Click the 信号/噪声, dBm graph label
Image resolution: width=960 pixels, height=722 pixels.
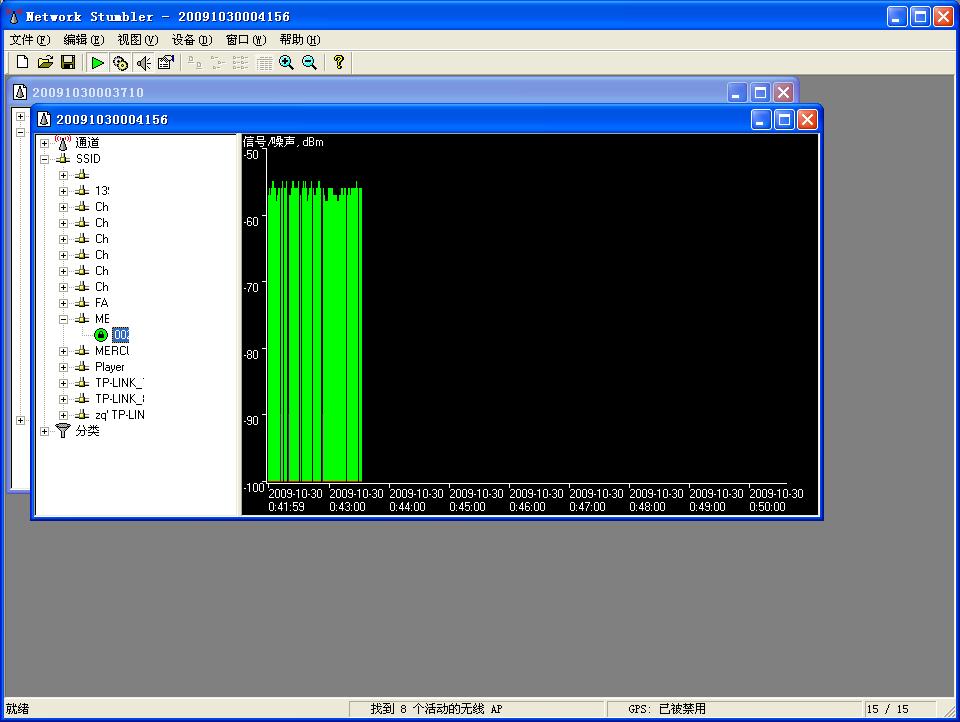coord(283,142)
